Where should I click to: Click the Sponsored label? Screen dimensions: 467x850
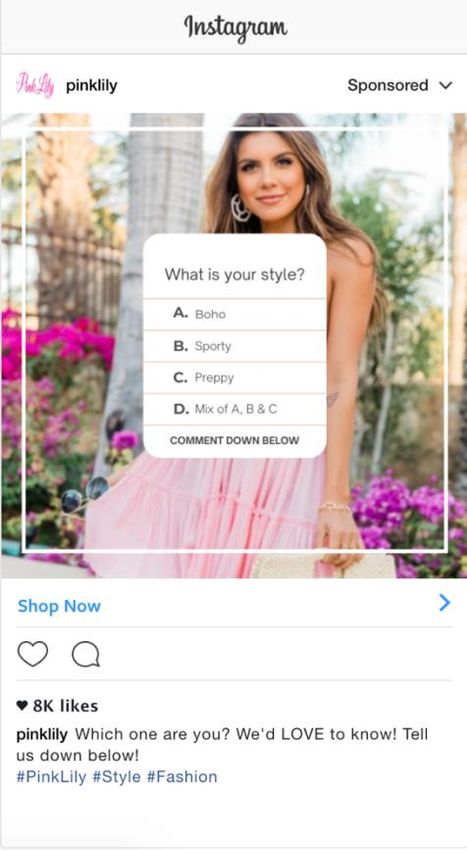[x=388, y=85]
